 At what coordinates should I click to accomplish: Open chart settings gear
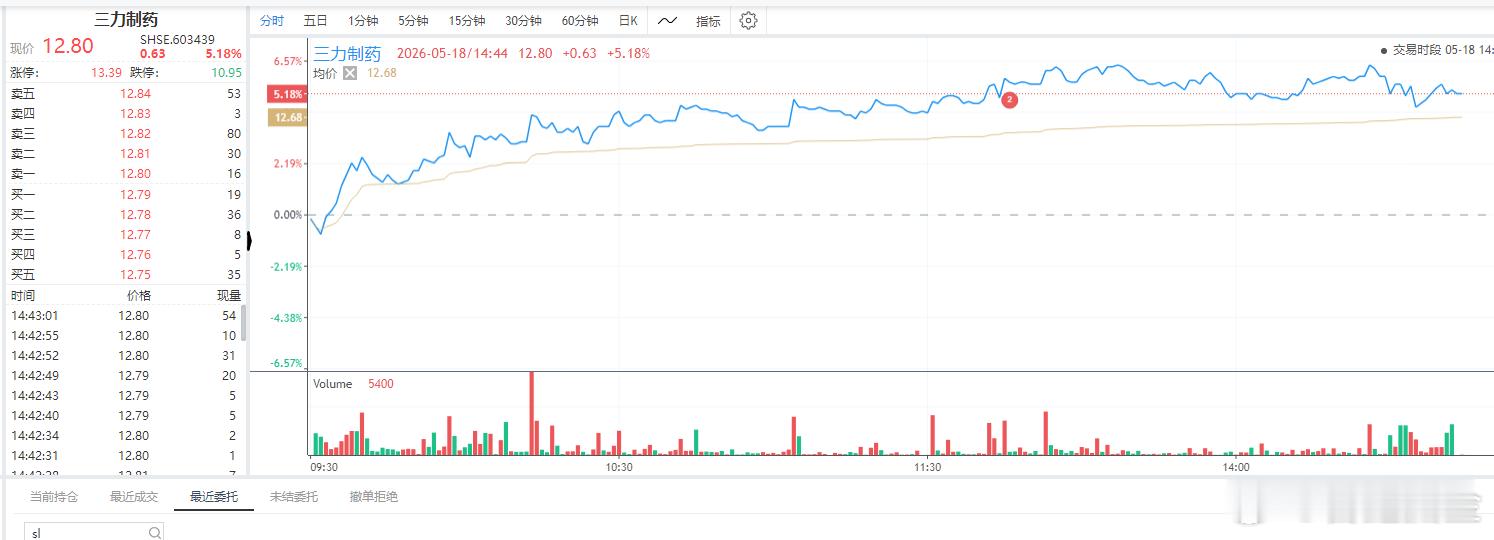(748, 20)
